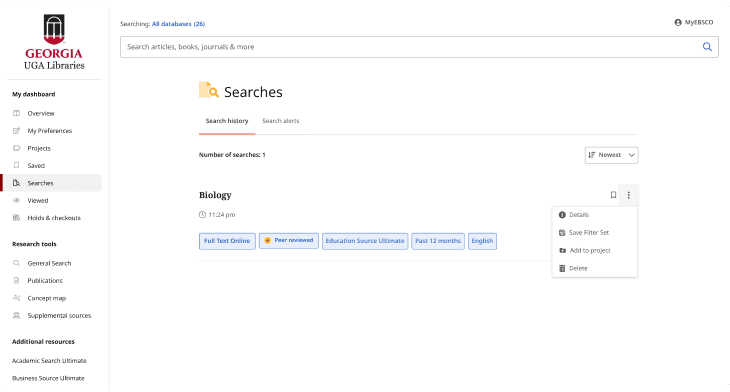
Task: Select Searches in the sidebar
Action: (x=40, y=183)
